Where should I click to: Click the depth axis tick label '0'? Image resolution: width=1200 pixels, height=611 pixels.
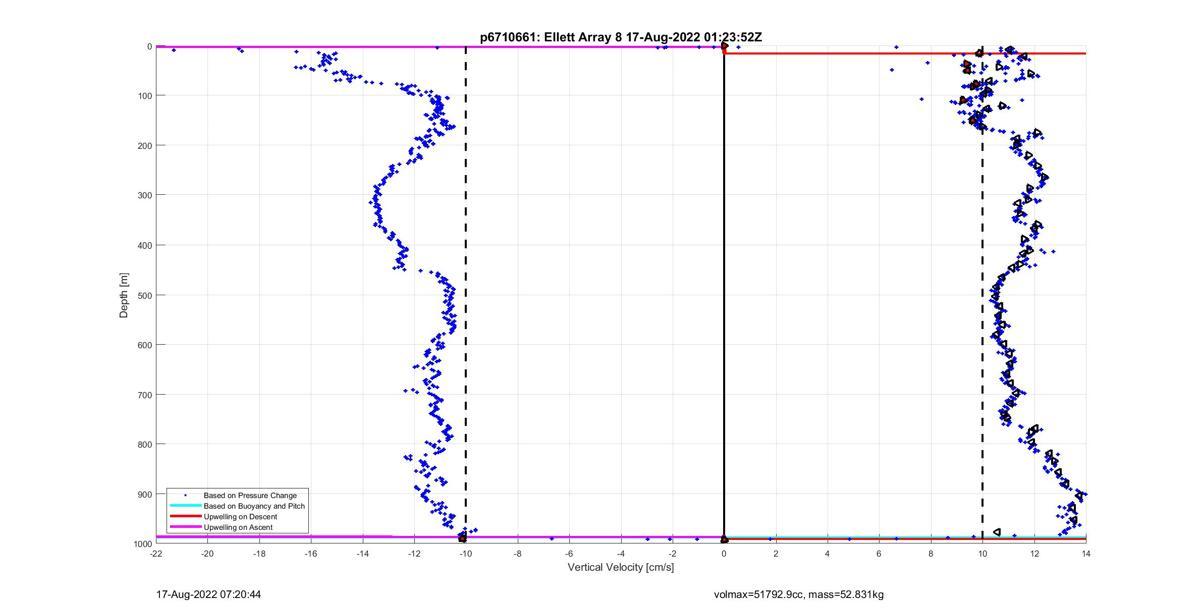coord(149,46)
